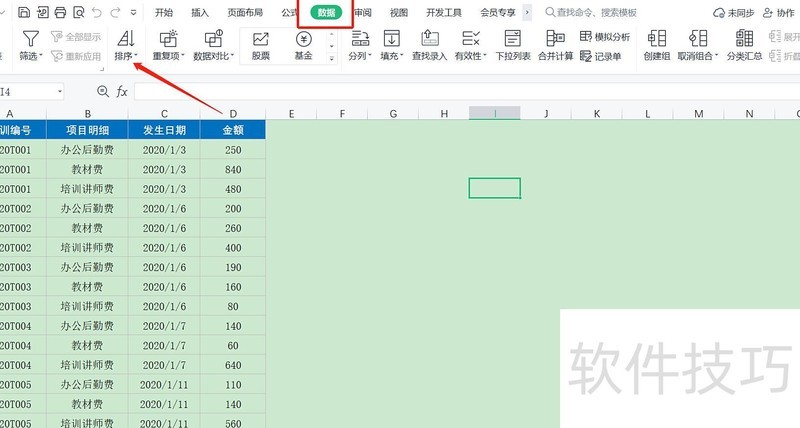Click the 筛选 filter funnel icon
This screenshot has width=800, height=428.
(x=31, y=39)
